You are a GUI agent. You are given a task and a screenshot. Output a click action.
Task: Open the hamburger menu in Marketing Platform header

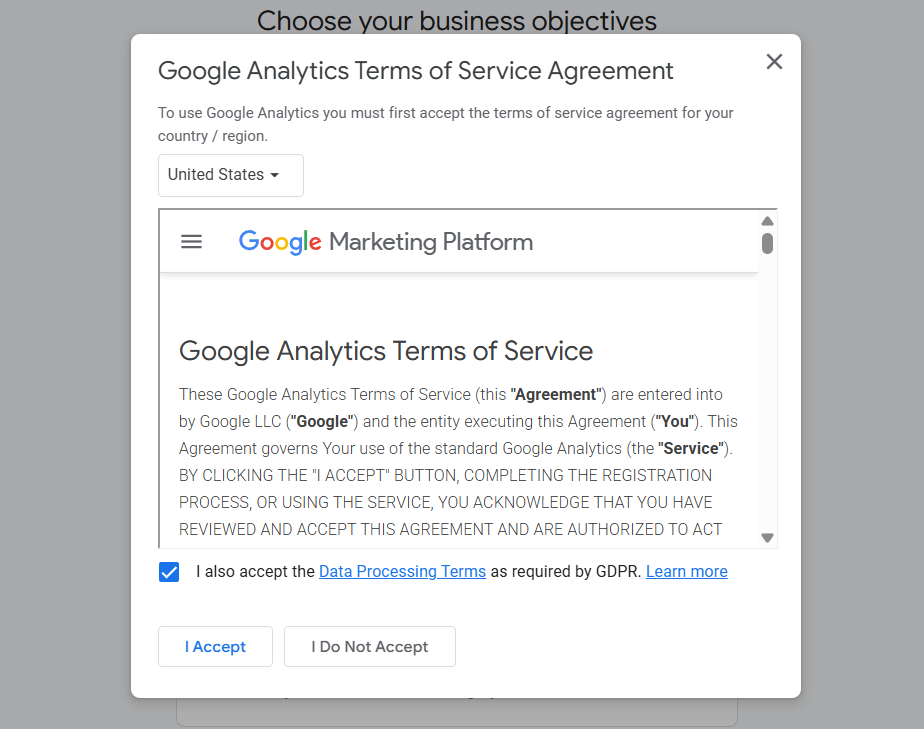(x=191, y=242)
